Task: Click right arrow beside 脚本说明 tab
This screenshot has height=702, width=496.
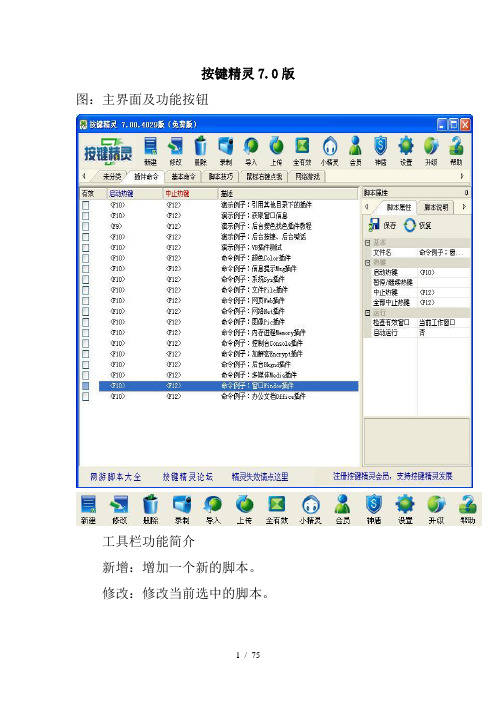Action: (464, 207)
